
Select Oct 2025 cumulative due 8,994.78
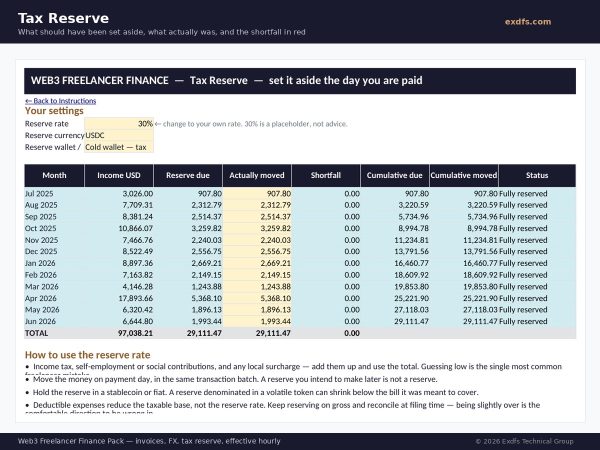click(395, 228)
